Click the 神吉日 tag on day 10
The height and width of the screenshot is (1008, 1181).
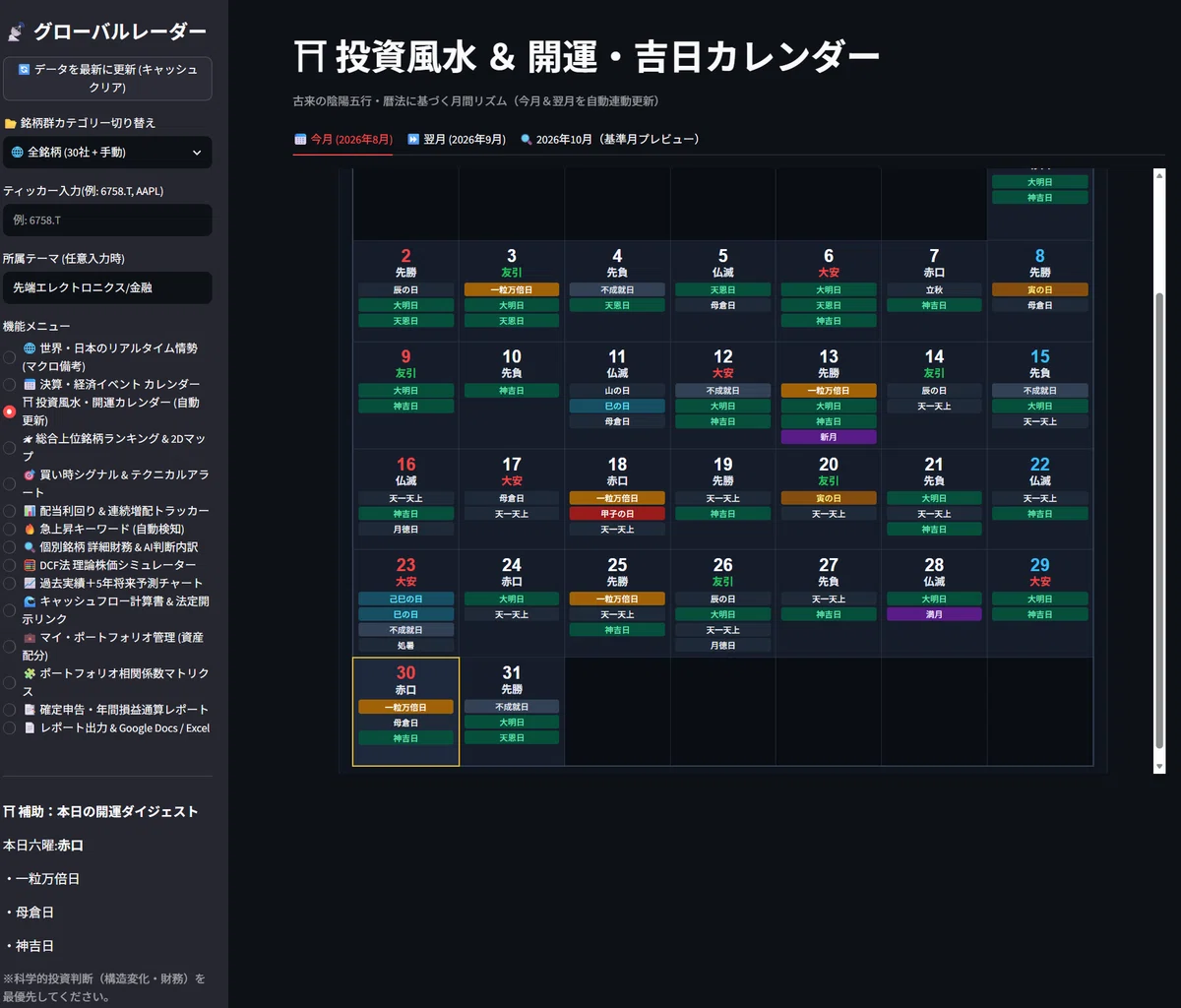512,391
